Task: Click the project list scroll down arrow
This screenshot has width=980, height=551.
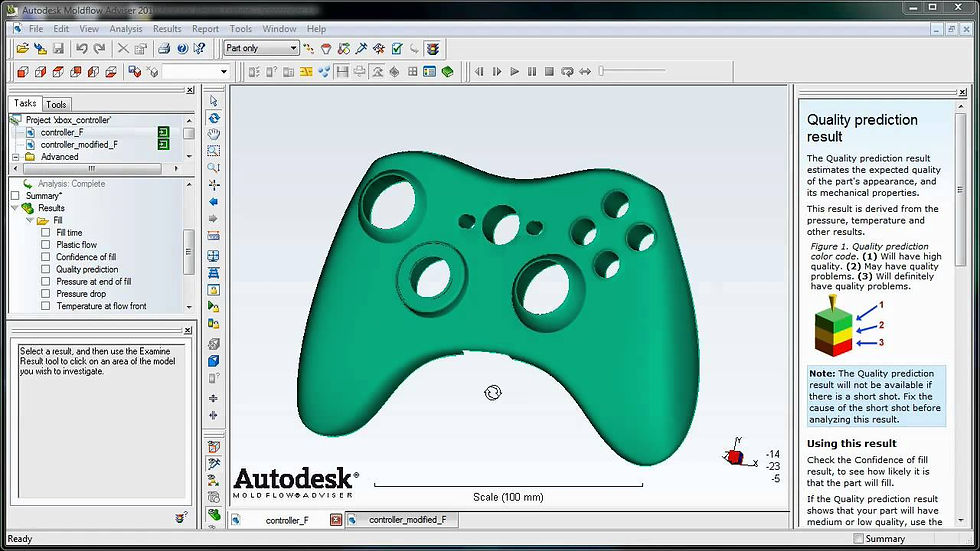Action: coord(189,157)
